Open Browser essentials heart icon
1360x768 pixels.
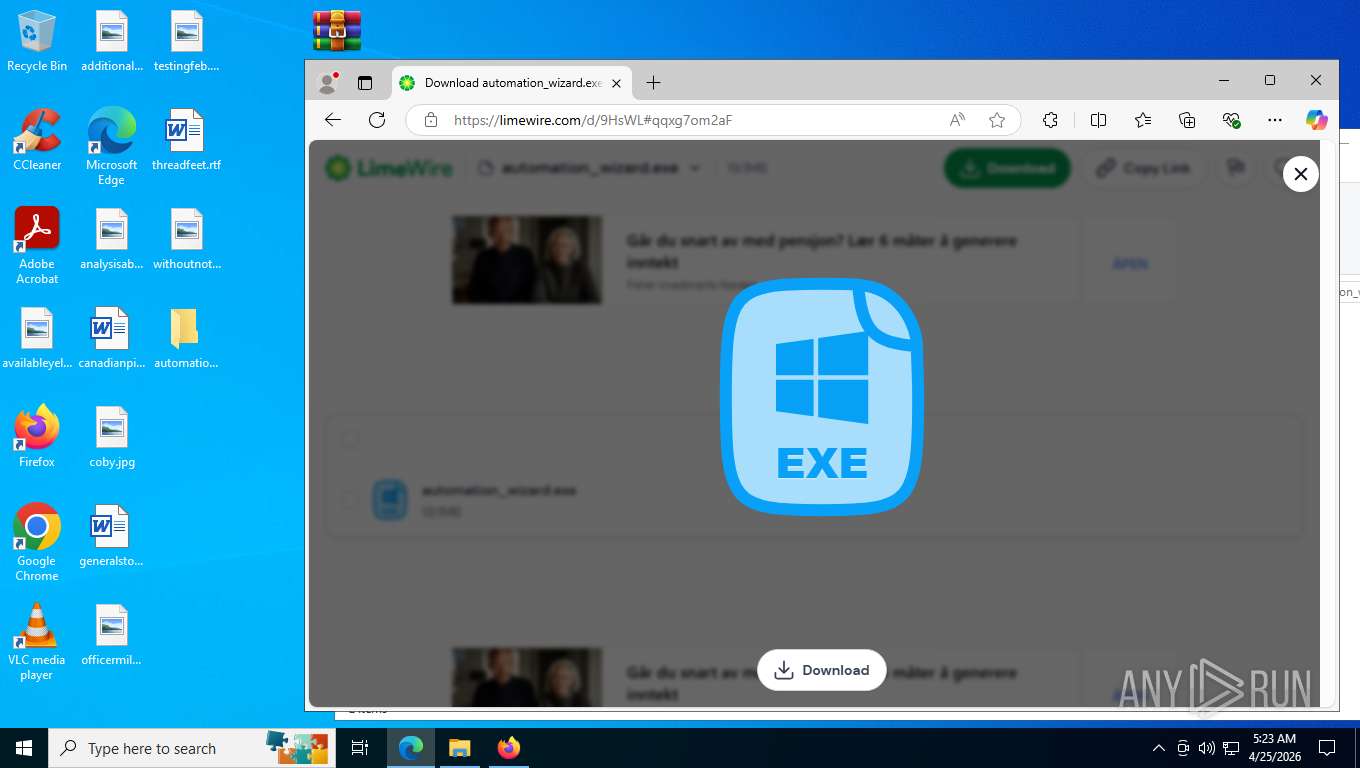[x=1231, y=120]
